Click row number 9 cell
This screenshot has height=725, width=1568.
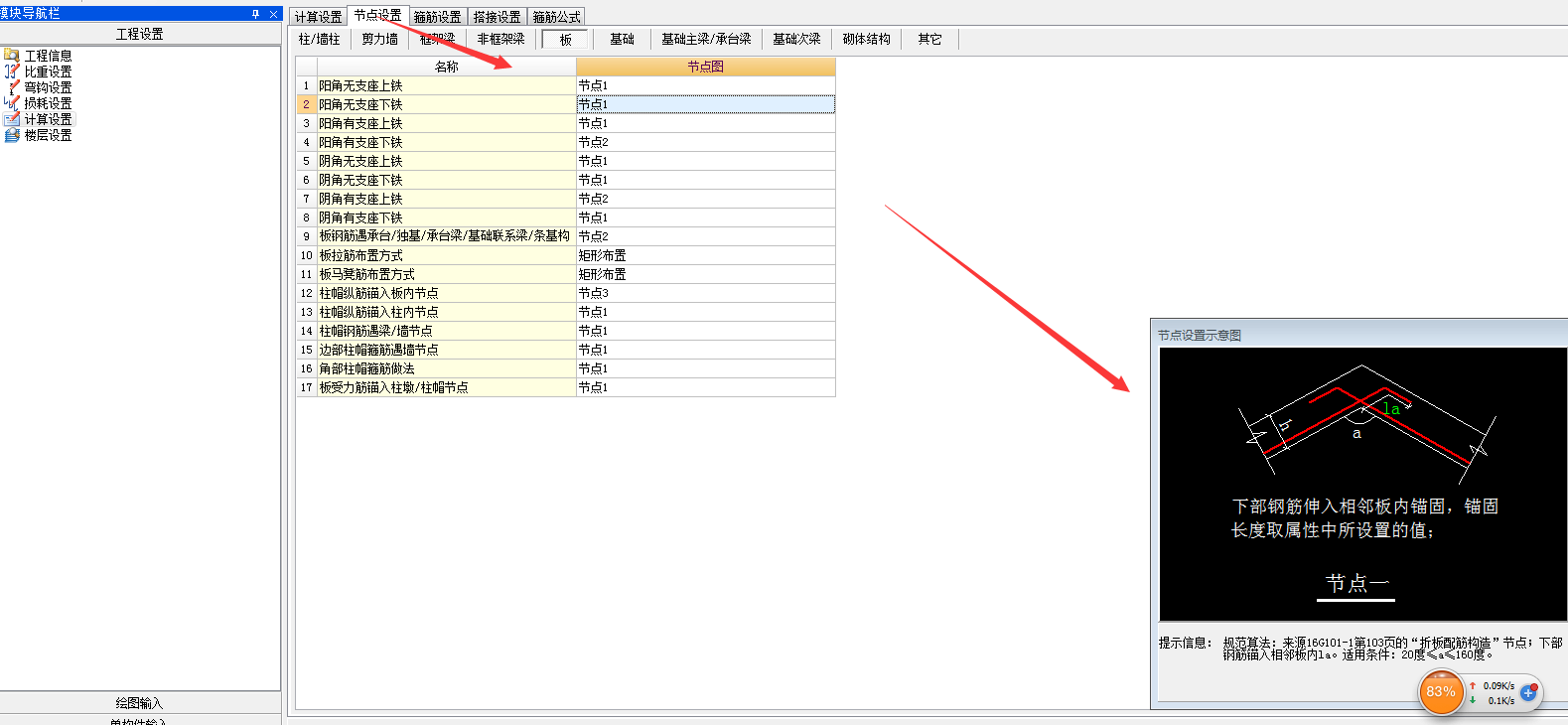306,236
